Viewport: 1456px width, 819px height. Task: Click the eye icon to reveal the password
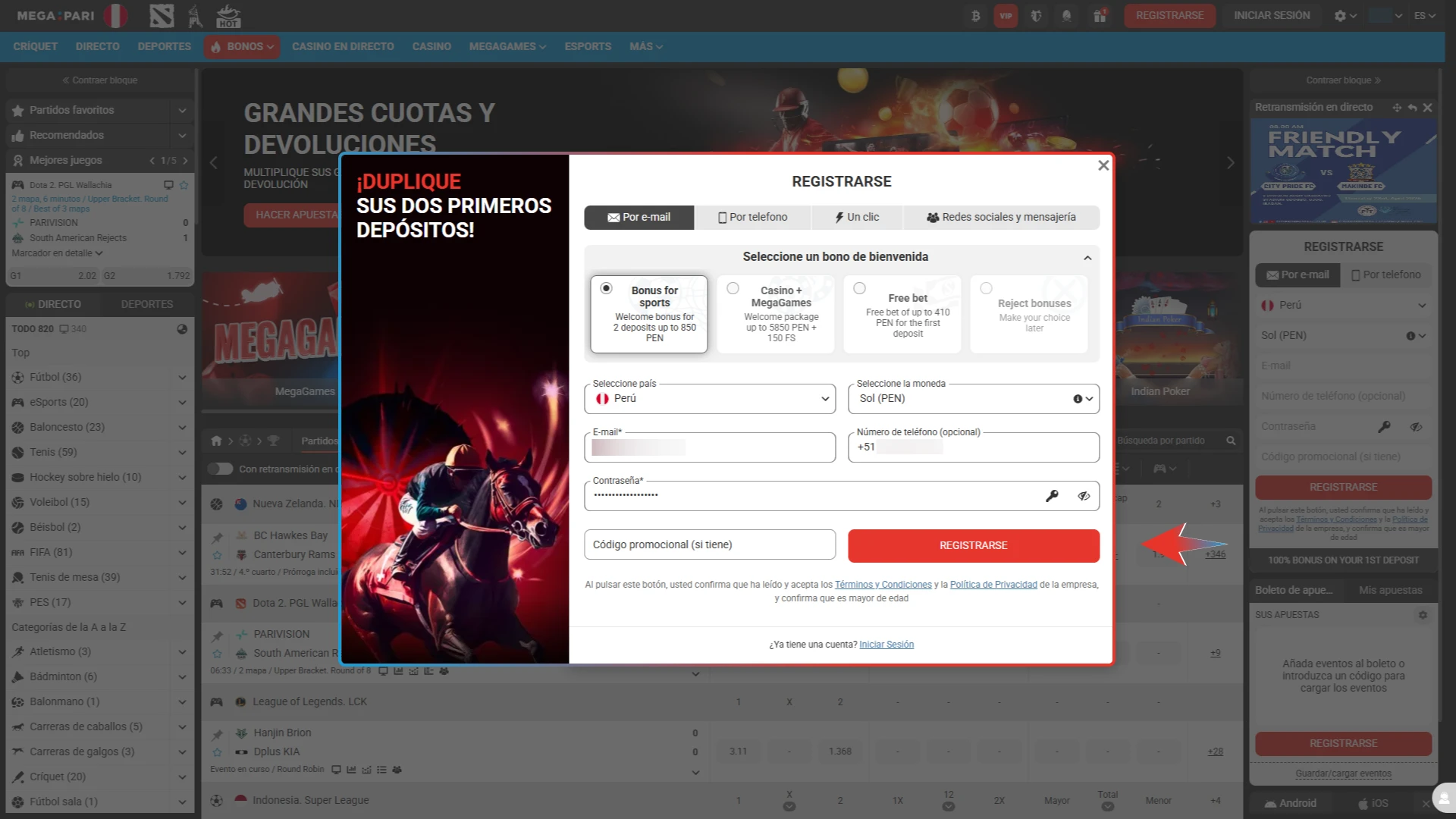[1084, 495]
